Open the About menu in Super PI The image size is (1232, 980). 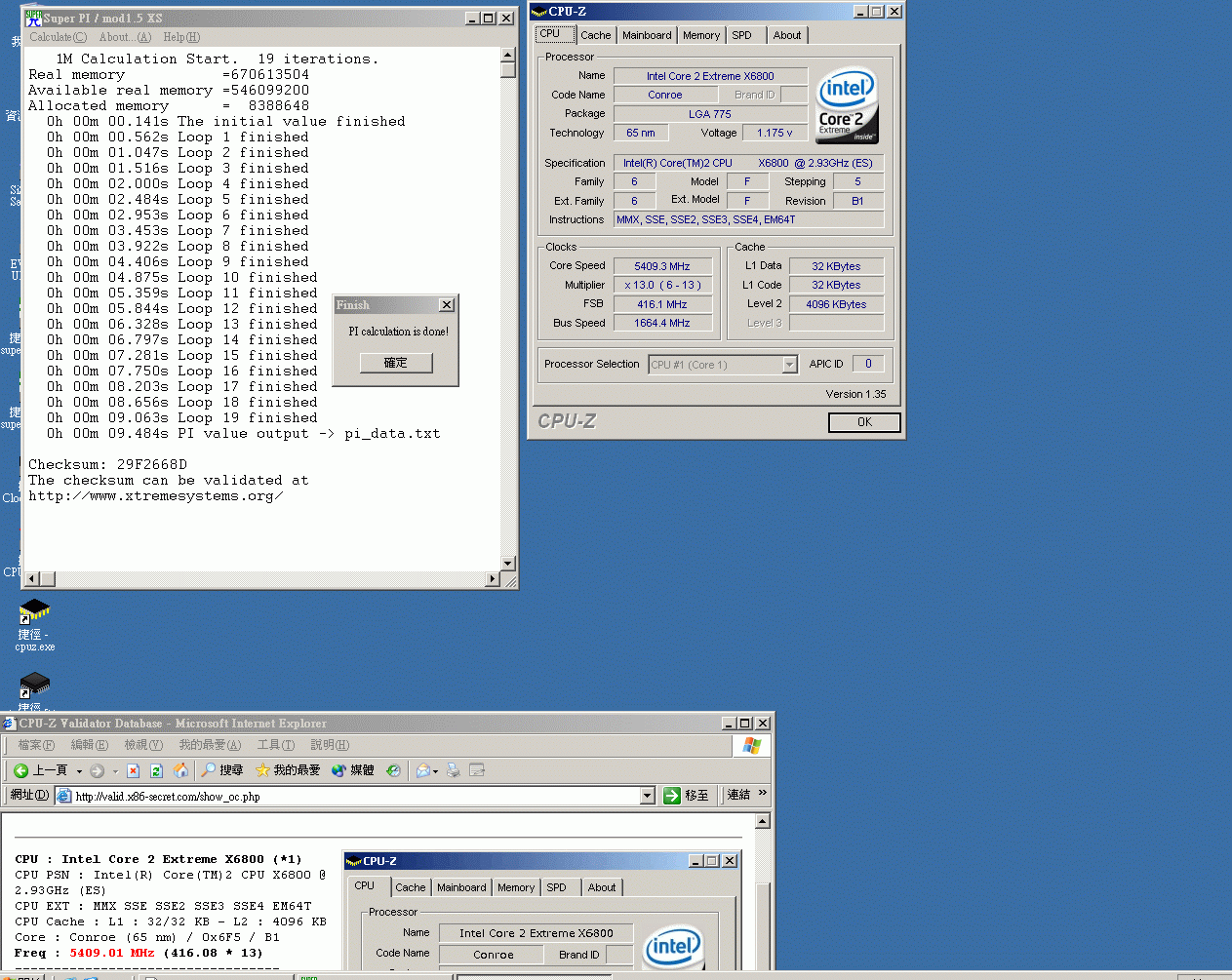coord(125,37)
